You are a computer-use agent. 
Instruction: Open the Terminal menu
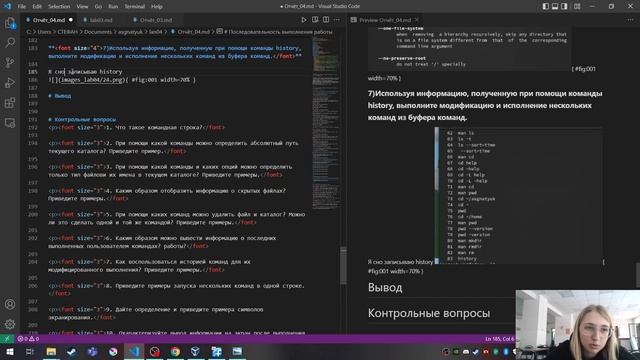135,7
